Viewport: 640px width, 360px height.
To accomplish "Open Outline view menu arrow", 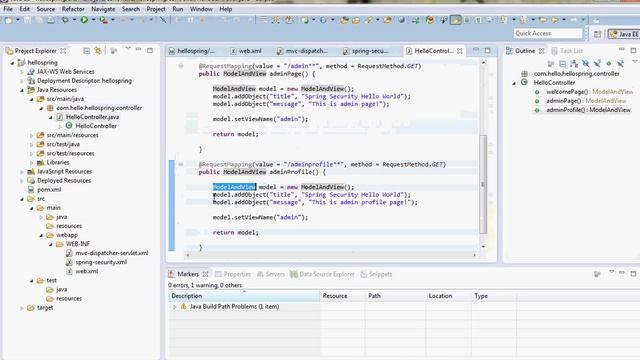I will tap(634, 62).
